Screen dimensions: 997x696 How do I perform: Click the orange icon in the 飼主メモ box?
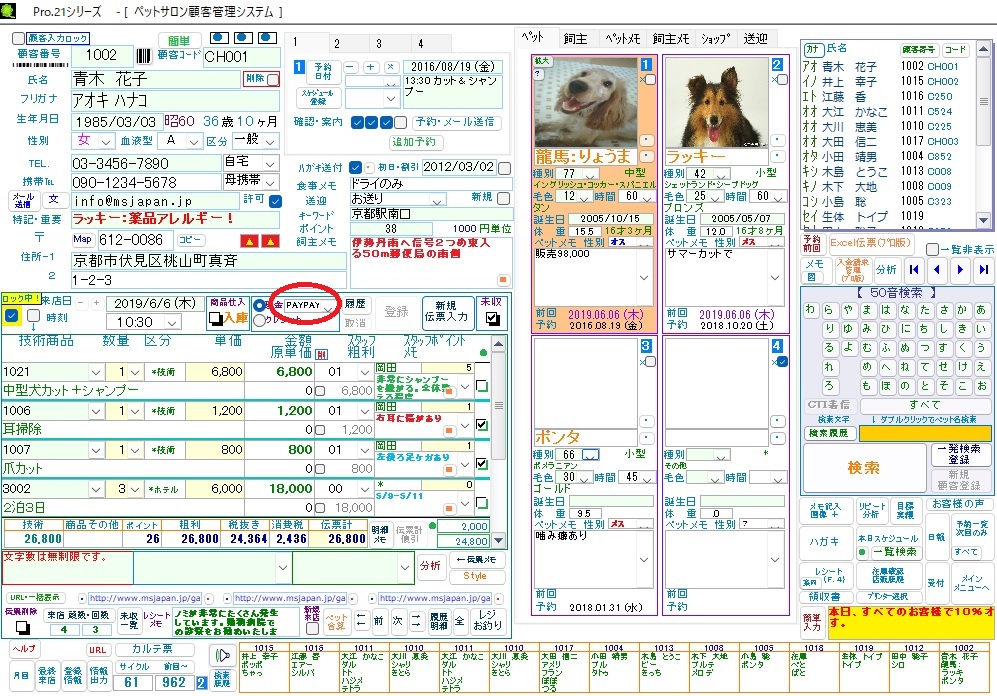[x=503, y=280]
